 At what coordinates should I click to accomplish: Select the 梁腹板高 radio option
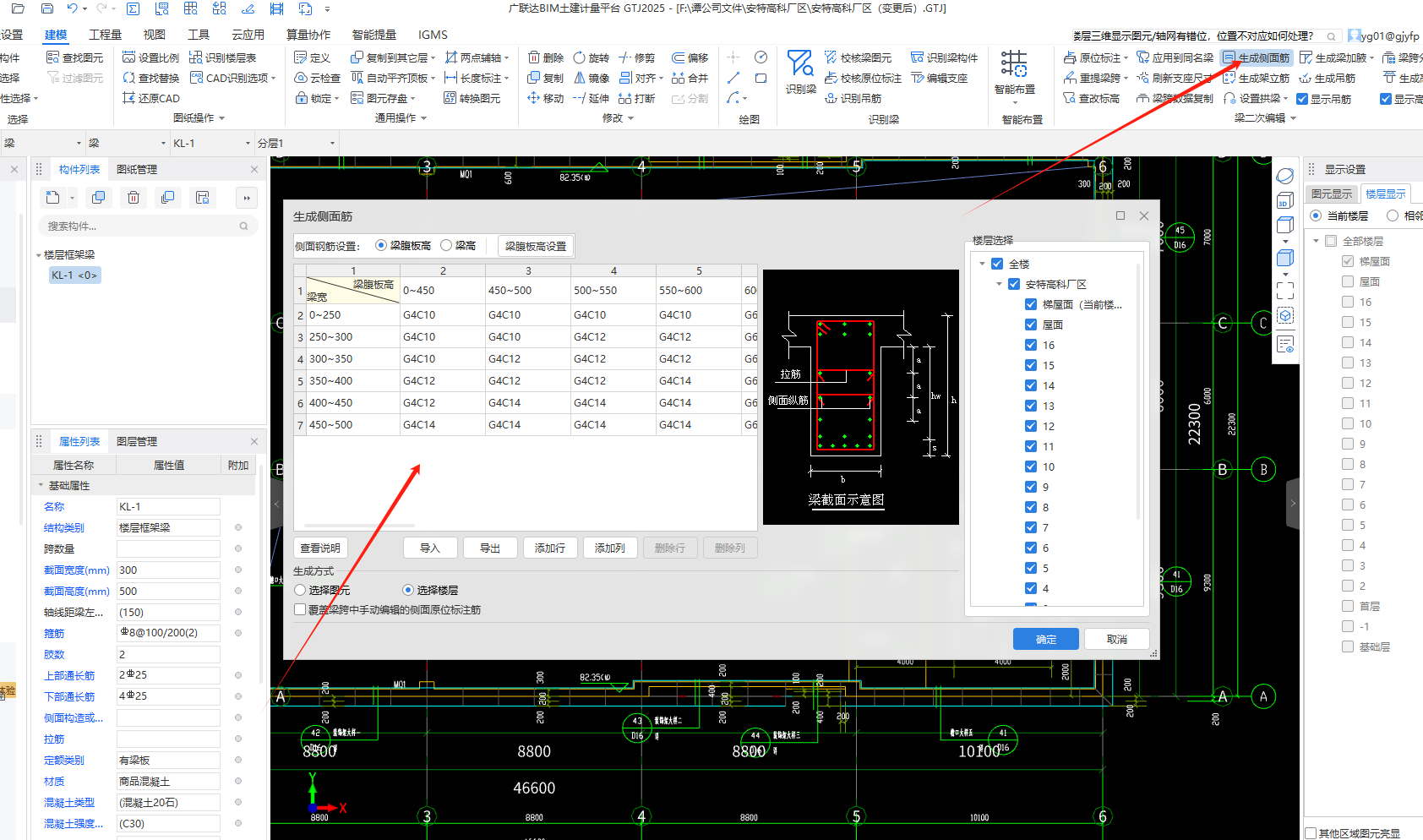click(x=381, y=245)
